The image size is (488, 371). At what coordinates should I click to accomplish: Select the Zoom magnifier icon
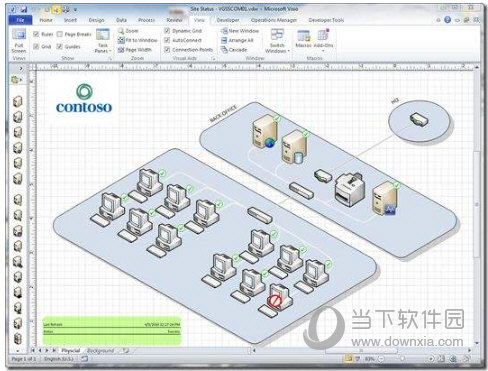(x=121, y=31)
